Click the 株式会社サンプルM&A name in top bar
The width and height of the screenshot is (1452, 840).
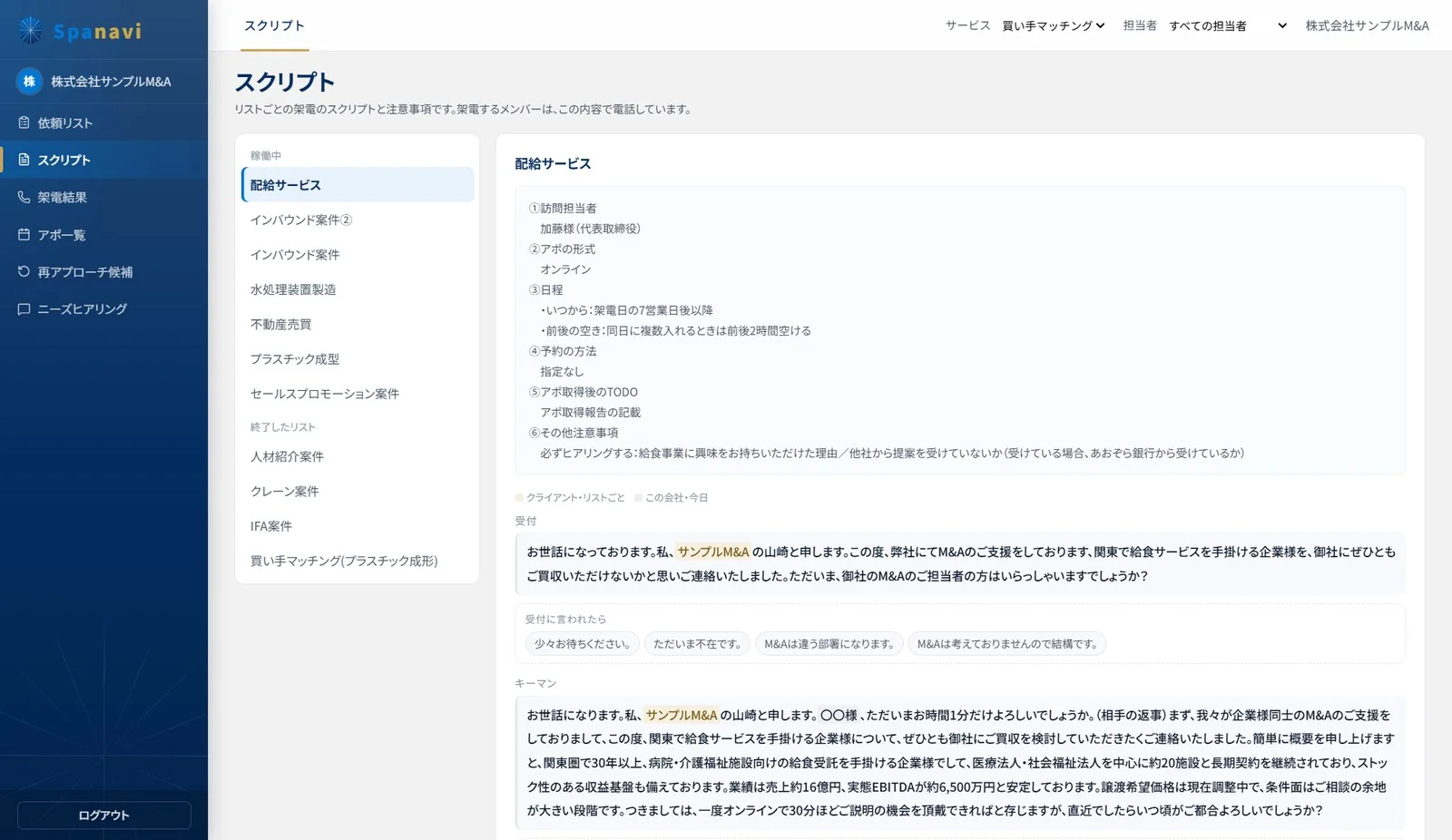[x=1367, y=25]
